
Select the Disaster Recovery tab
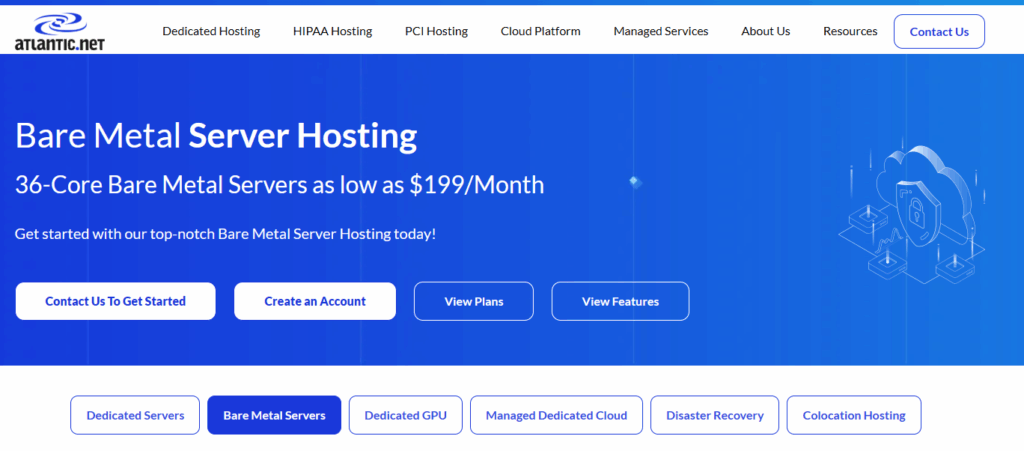coord(714,415)
